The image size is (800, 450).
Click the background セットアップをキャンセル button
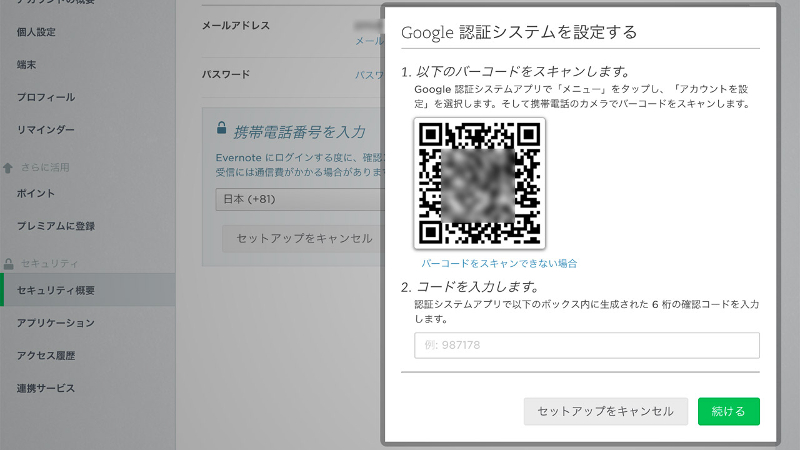coord(304,238)
